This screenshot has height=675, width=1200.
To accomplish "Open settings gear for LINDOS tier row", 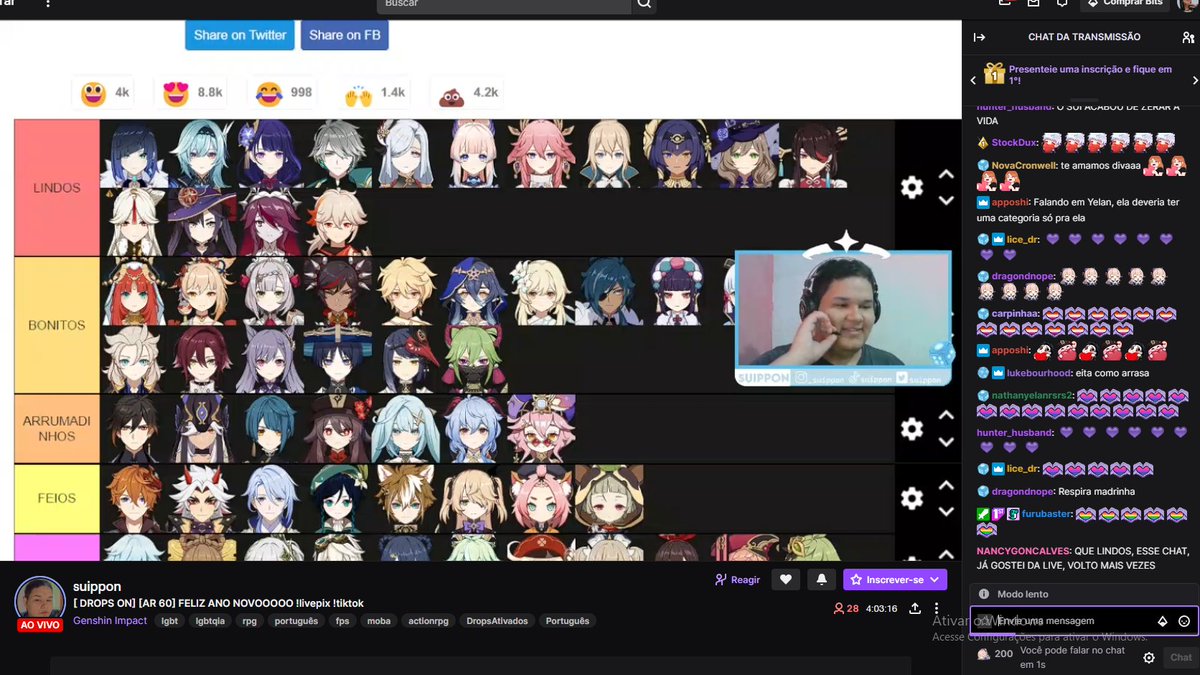I will pos(911,187).
